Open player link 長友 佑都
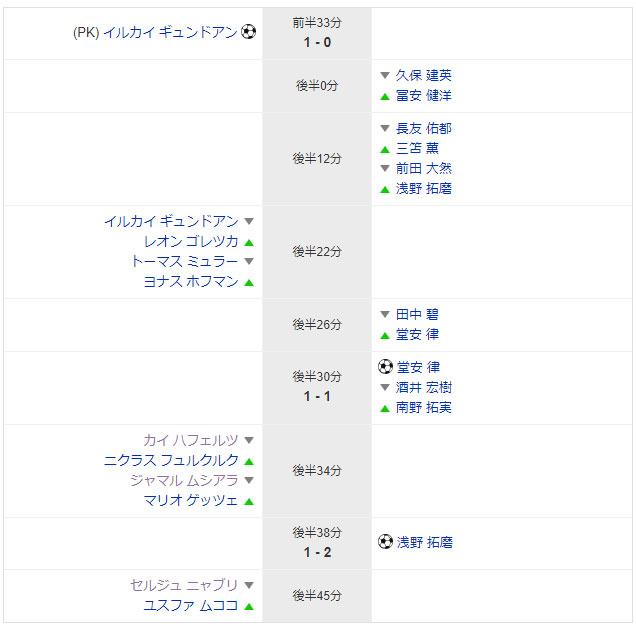 [423, 128]
